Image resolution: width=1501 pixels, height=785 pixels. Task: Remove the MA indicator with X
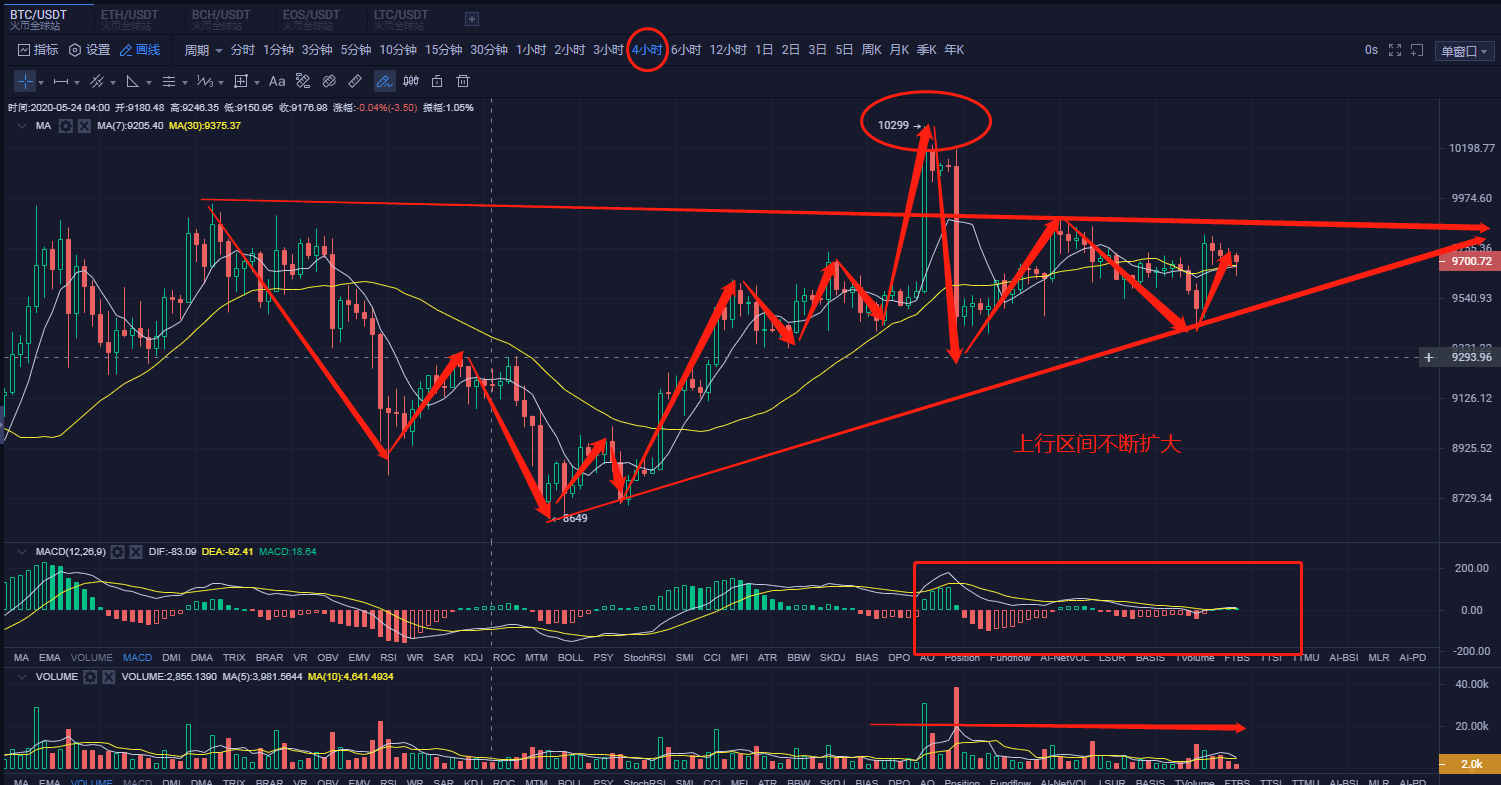coord(84,126)
